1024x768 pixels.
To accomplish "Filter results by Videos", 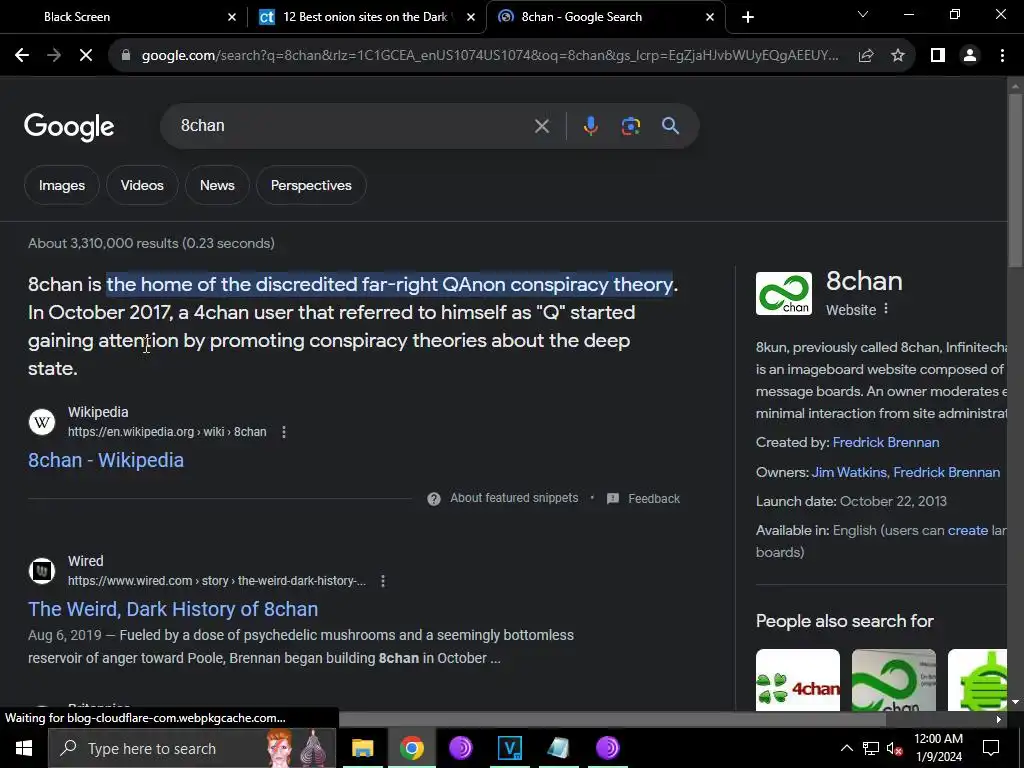I will click(142, 185).
